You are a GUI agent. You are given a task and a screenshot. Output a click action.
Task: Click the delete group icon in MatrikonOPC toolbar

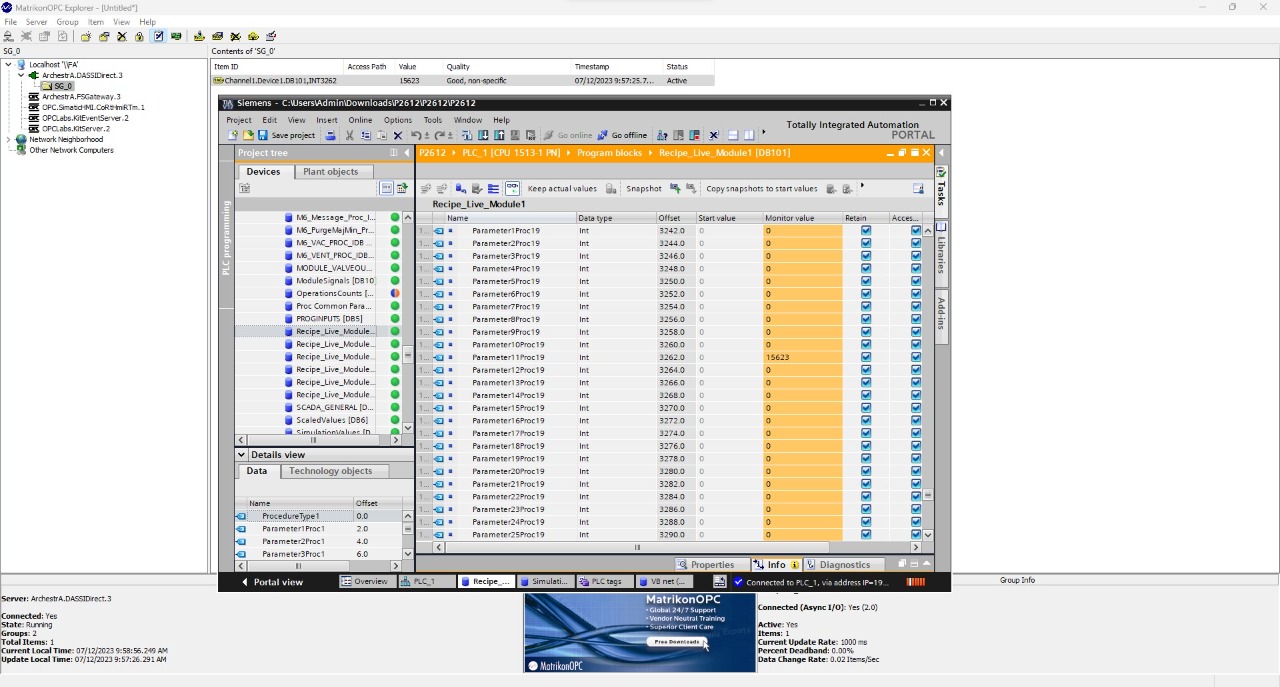tap(122, 36)
